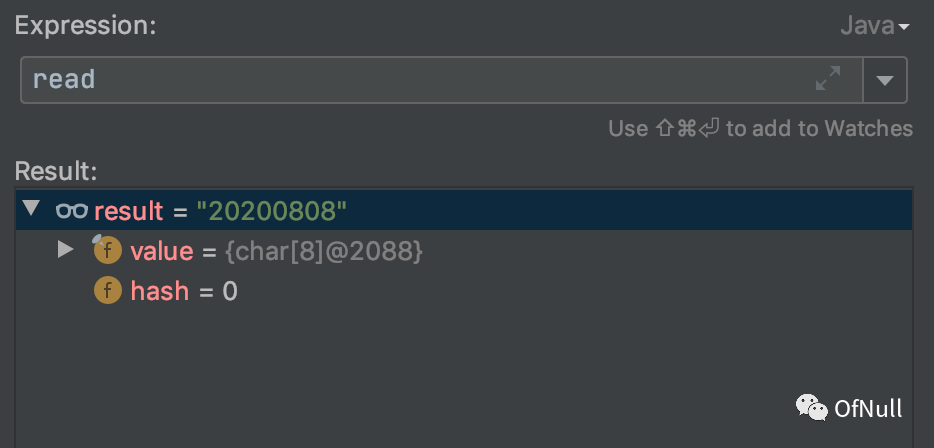Select the "20200808" string value
Image resolution: width=934 pixels, height=448 pixels.
(271, 211)
